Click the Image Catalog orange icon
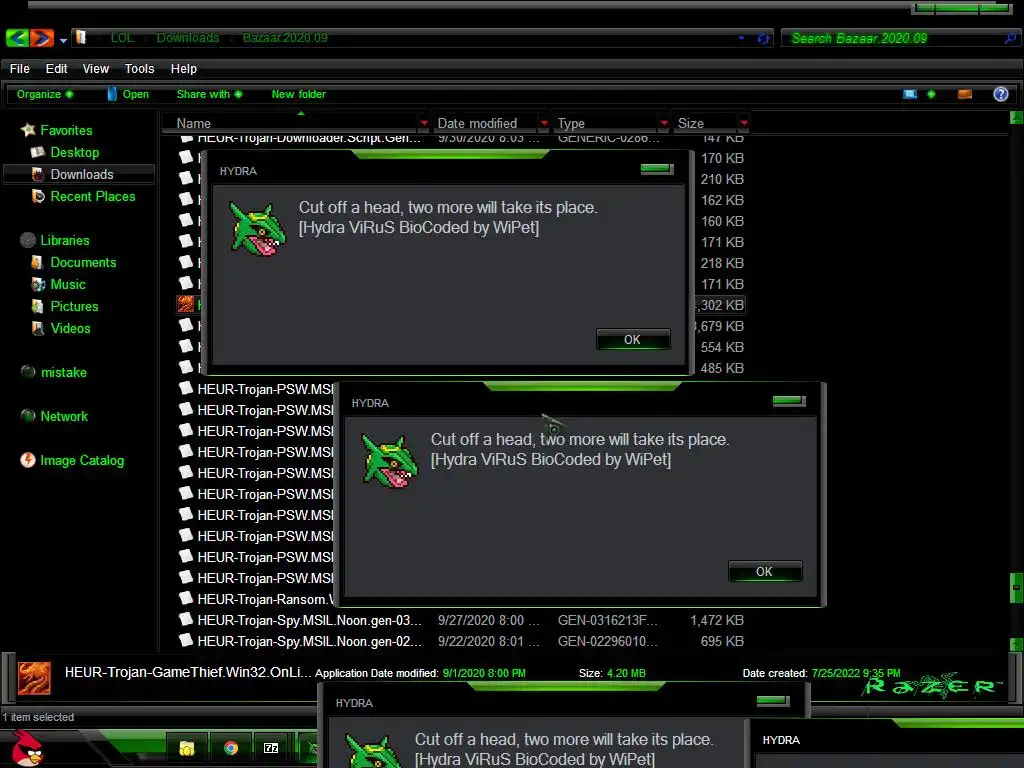The width and height of the screenshot is (1024, 768). pyautogui.click(x=27, y=460)
